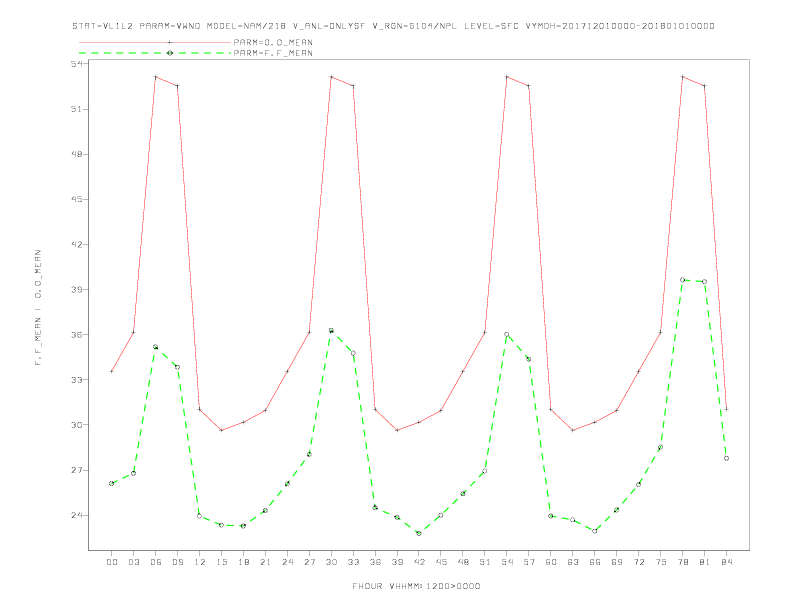Screen dimensions: 792x612
Task: Click the green F.F_MEAN circle at hour 66
Action: pyautogui.click(x=595, y=531)
